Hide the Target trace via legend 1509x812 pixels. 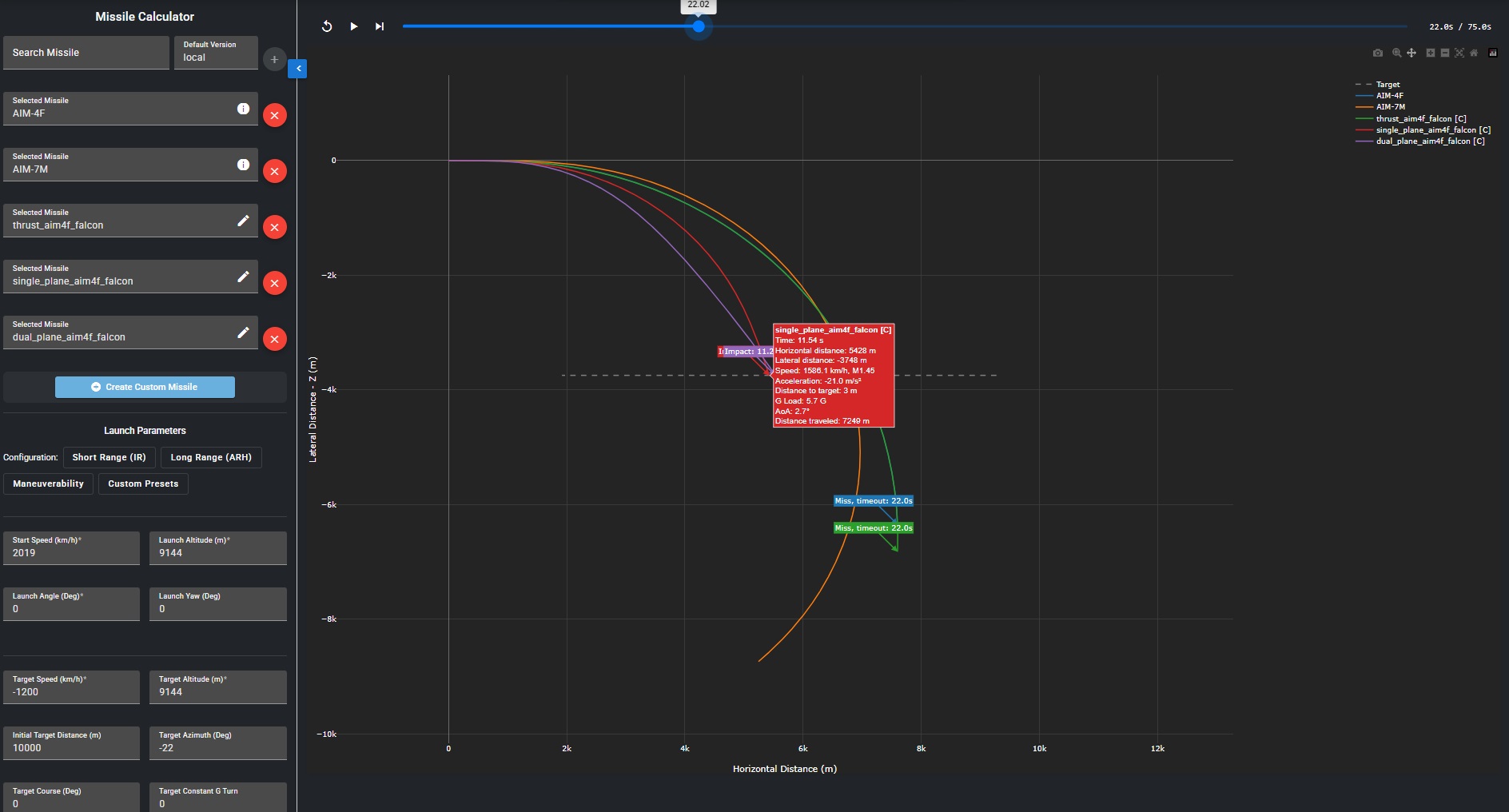1388,85
